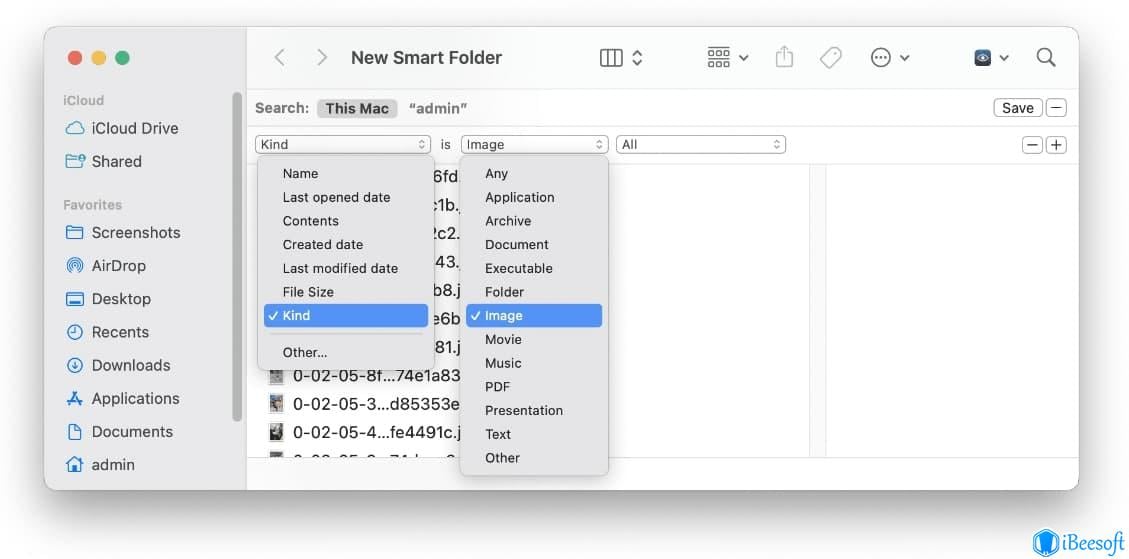Click thumbnail of file 0-02-05-3...d85353e
1129x559 pixels.
pos(276,403)
